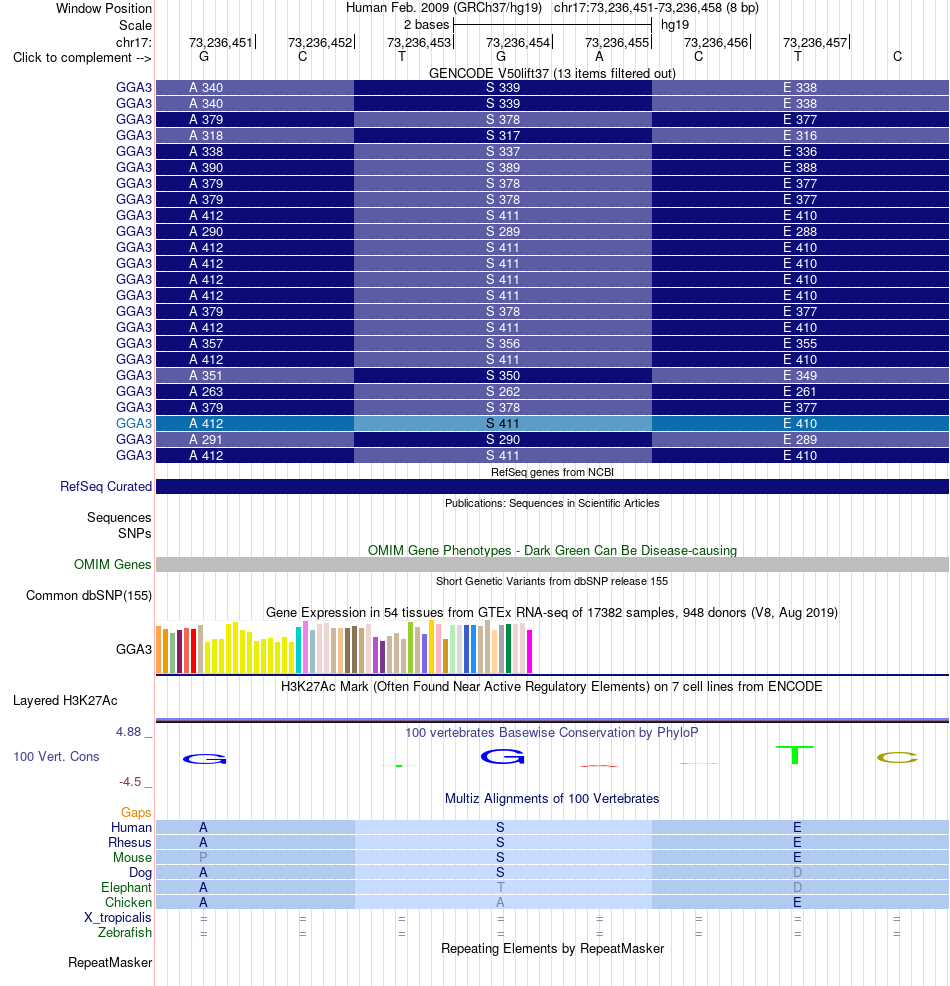Click the Elephant T amino acid
The width and height of the screenshot is (950, 986).
point(500,887)
